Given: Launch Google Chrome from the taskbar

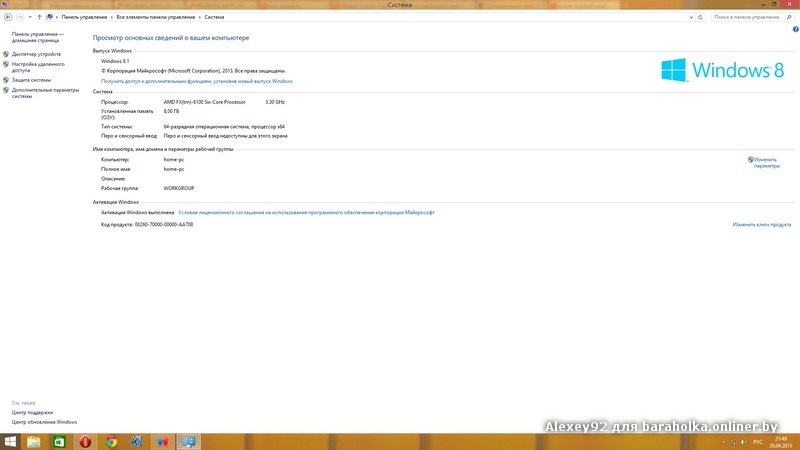Looking at the screenshot, I should point(111,441).
